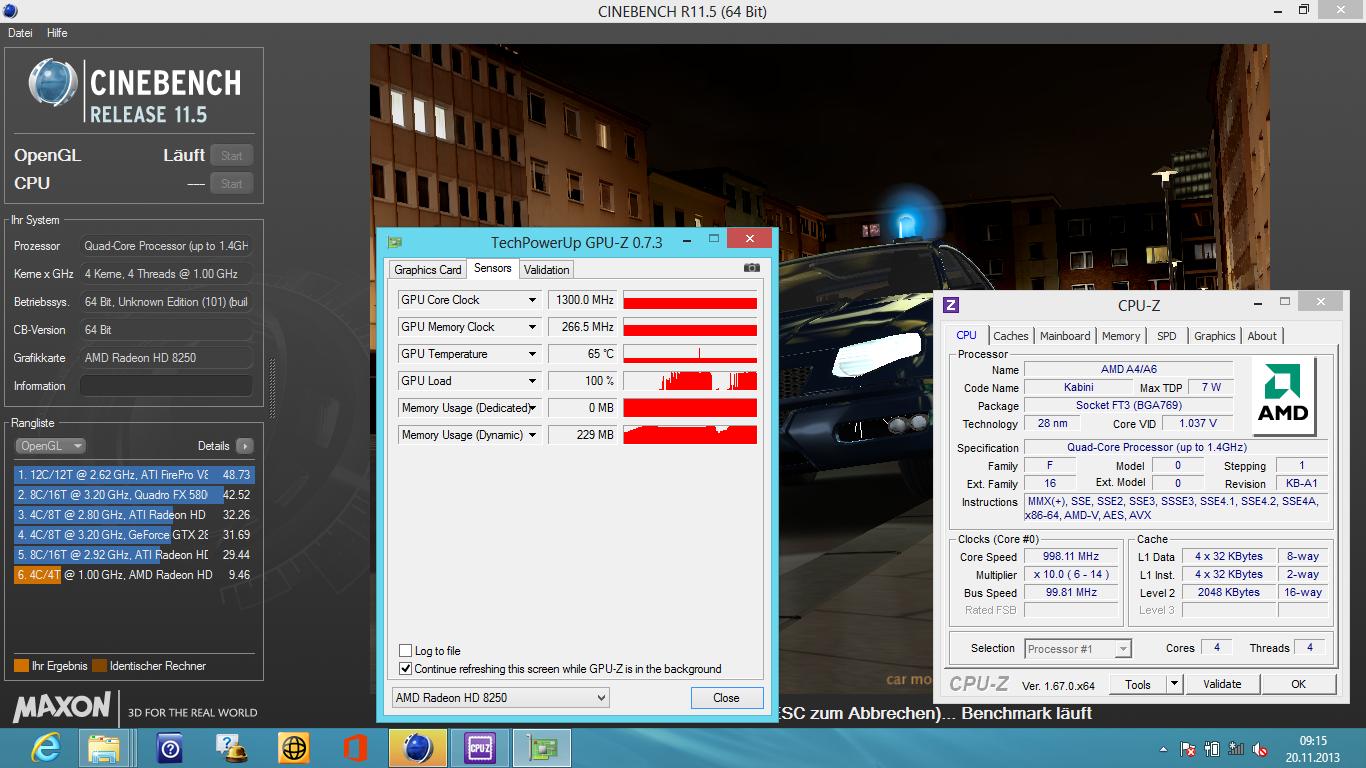
Task: Open the OpenGL ranking list dropdown
Action: [x=50, y=446]
